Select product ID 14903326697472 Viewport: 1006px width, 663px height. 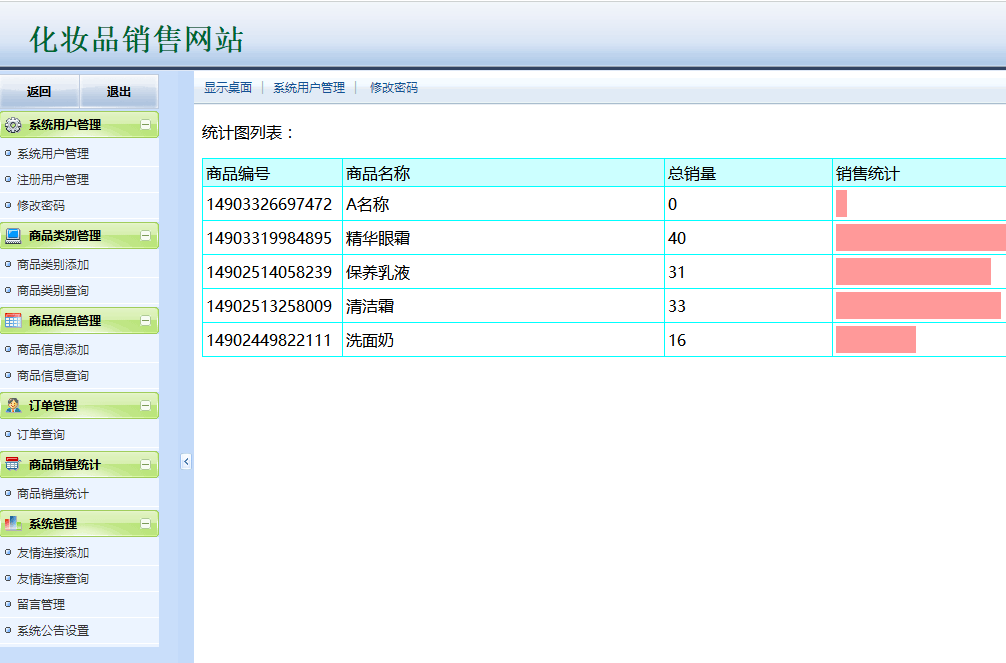coord(269,204)
